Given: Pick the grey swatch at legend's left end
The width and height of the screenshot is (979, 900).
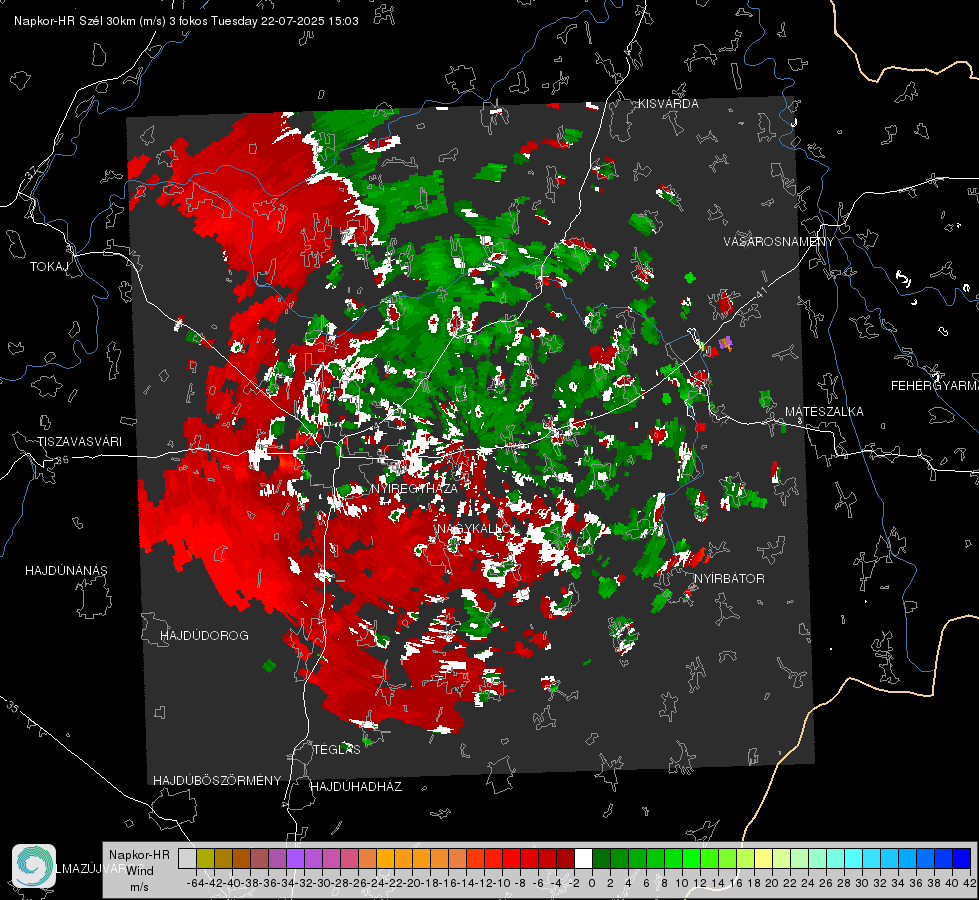Looking at the screenshot, I should [x=187, y=859].
